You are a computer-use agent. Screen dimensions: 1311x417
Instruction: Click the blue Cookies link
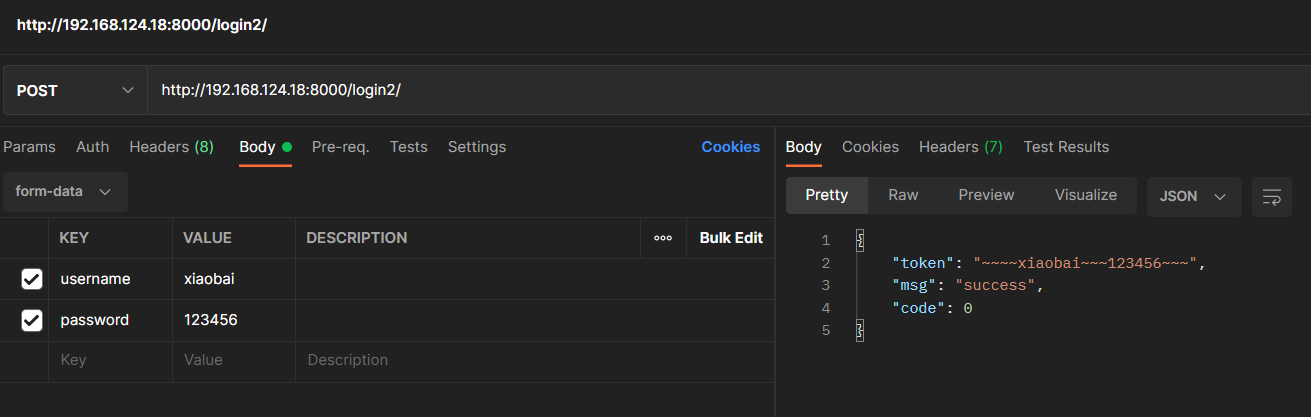730,147
